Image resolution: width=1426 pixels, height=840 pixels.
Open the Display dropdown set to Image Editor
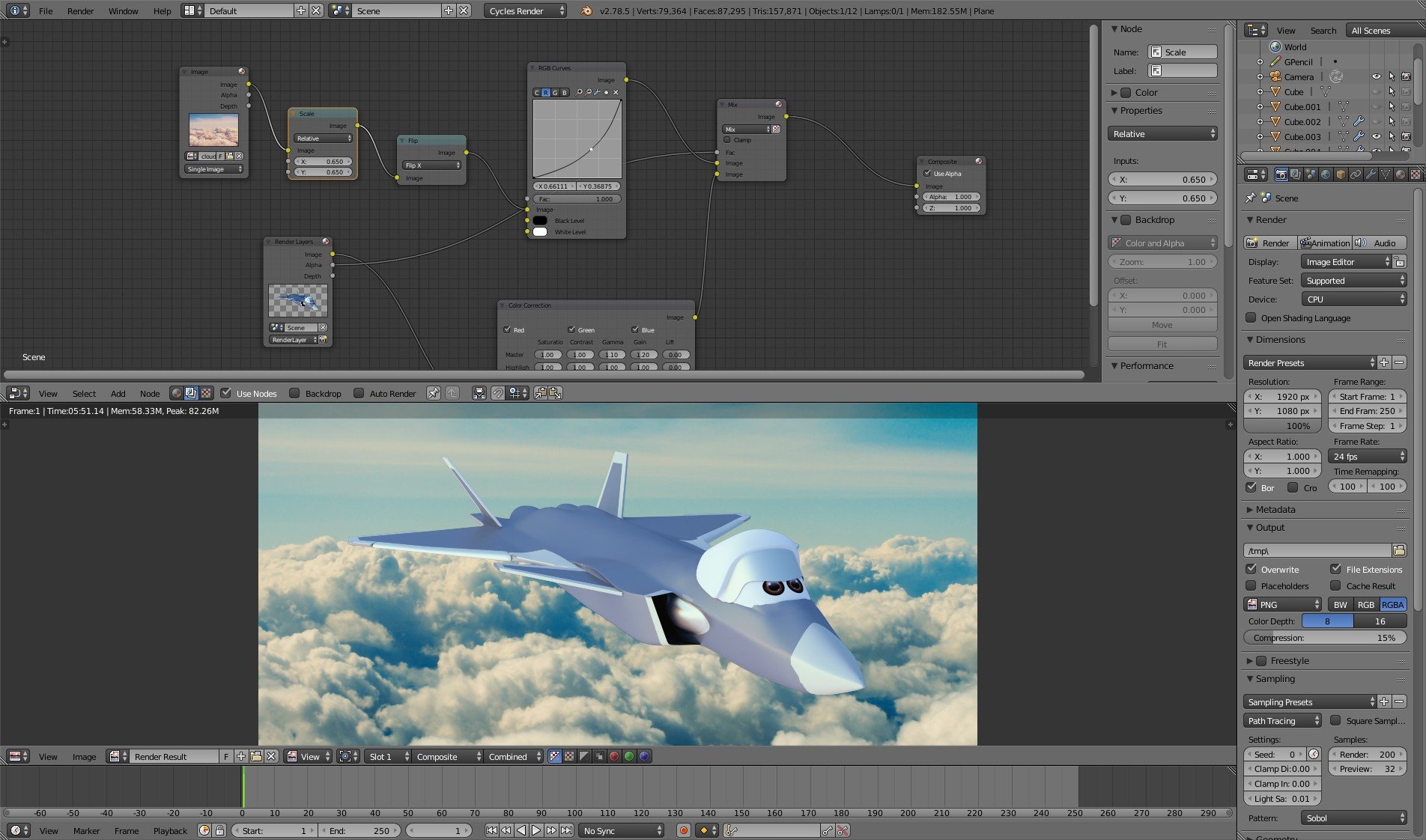pyautogui.click(x=1345, y=261)
